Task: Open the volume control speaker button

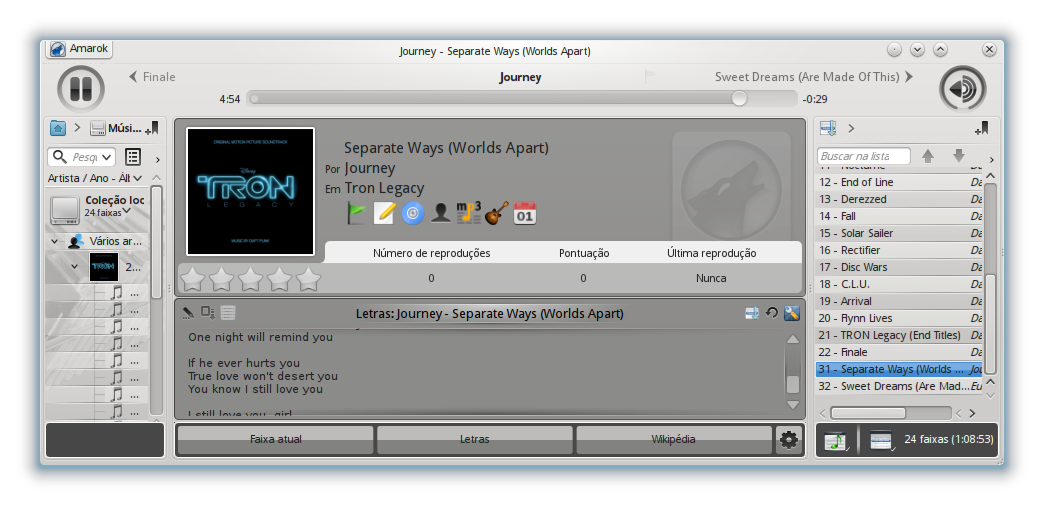Action: click(962, 89)
